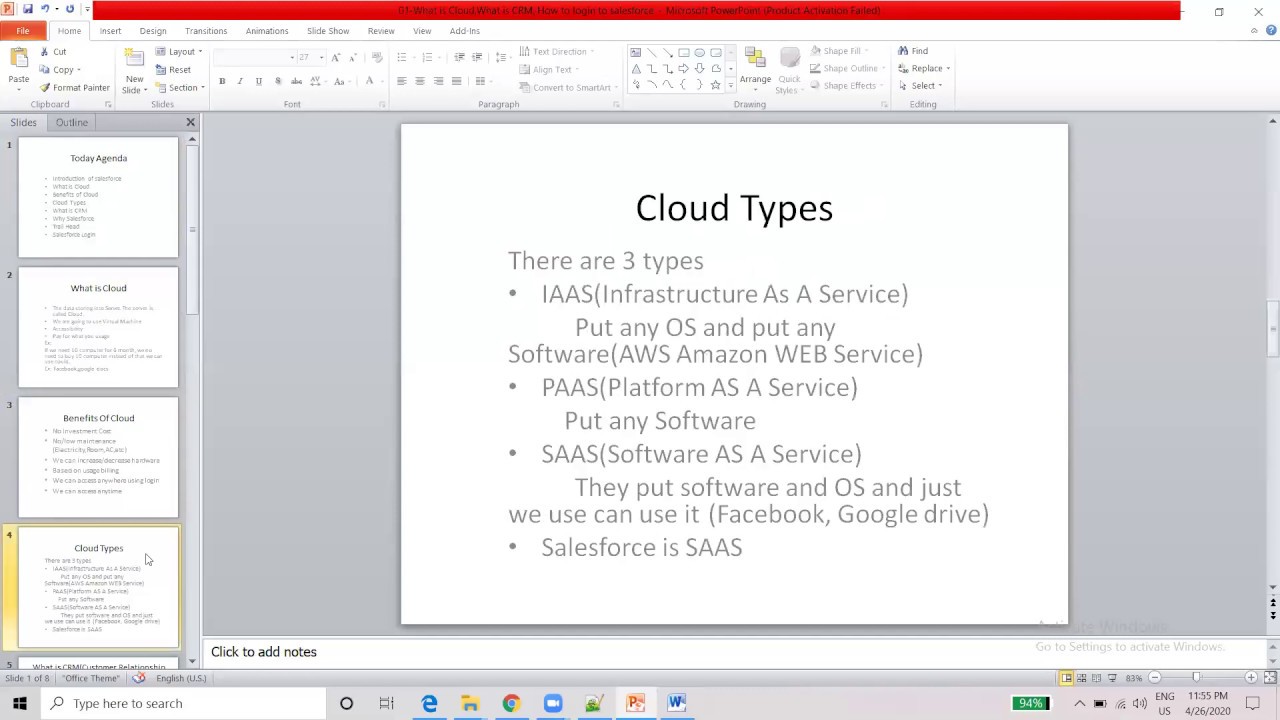The image size is (1280, 720).
Task: Open the font color dropdown
Action: coord(382,81)
